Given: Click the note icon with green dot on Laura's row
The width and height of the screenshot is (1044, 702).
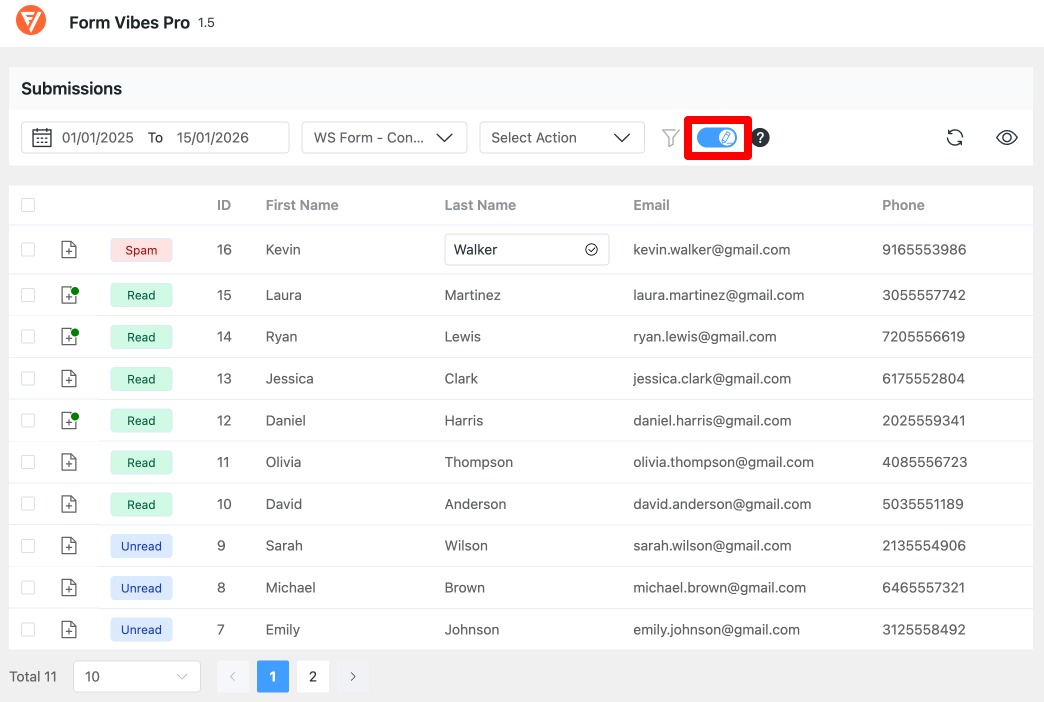Looking at the screenshot, I should coord(69,295).
